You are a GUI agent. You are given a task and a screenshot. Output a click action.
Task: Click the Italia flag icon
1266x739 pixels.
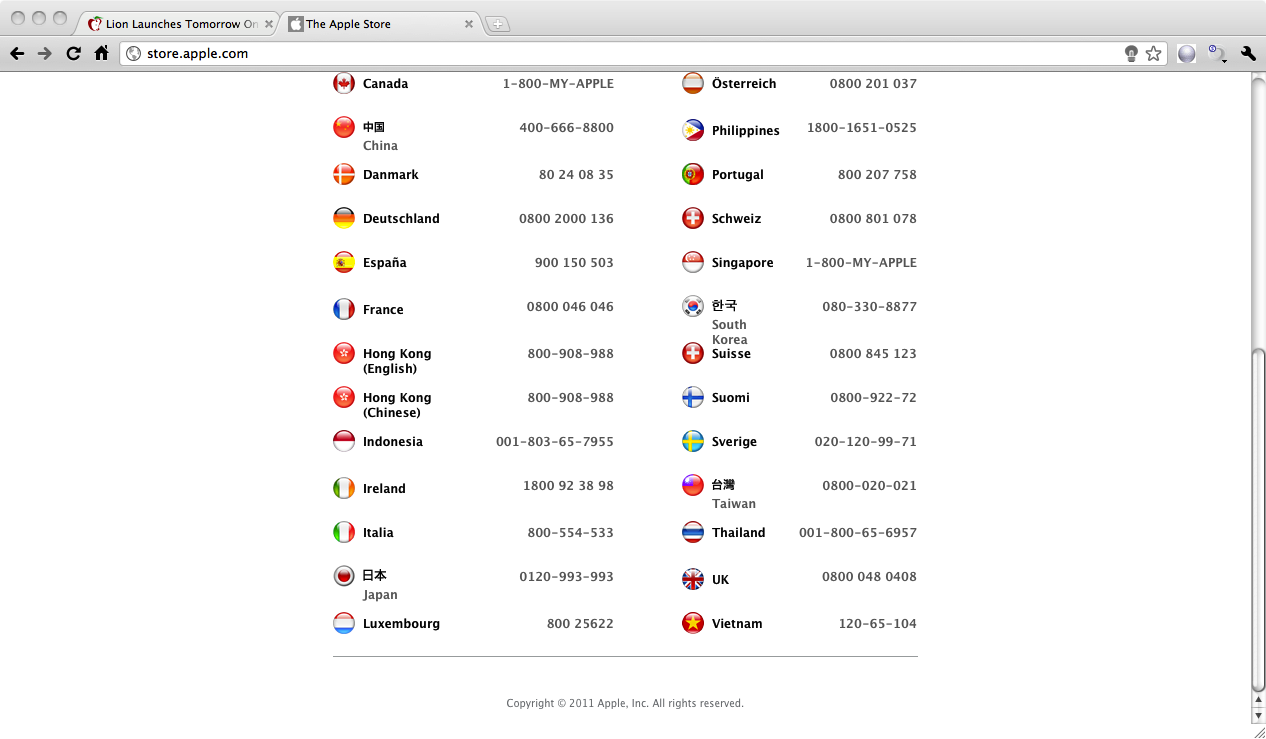tap(344, 532)
